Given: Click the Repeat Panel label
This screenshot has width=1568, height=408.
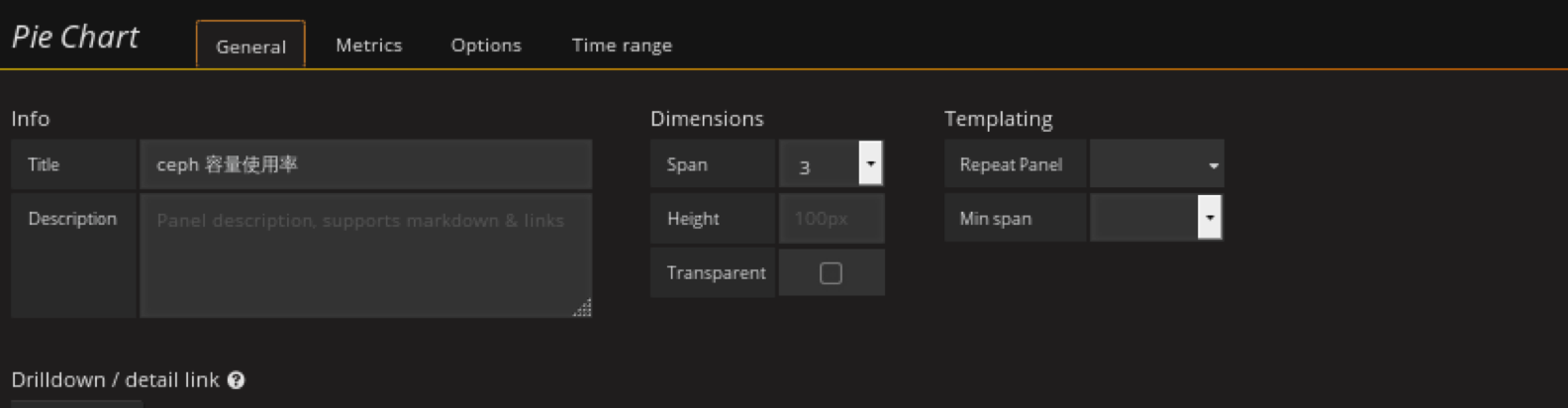Looking at the screenshot, I should (1011, 164).
